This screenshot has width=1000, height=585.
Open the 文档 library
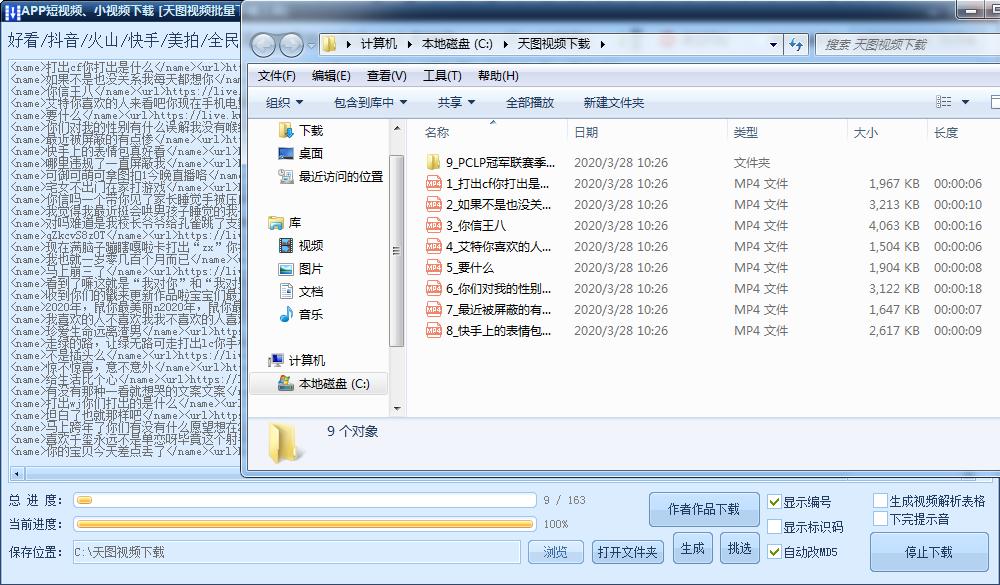(302, 292)
